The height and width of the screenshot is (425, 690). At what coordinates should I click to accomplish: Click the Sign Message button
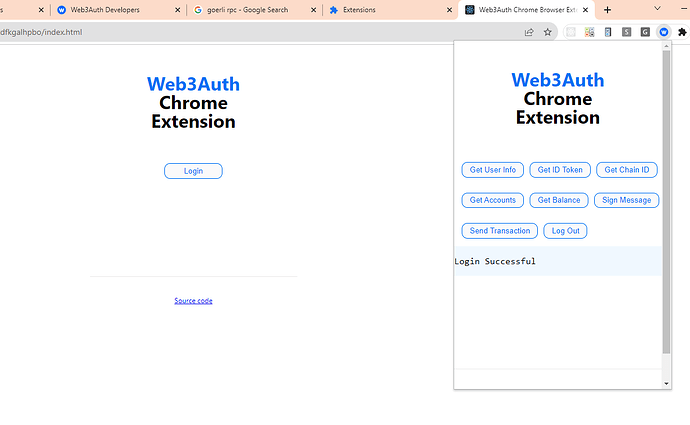pyautogui.click(x=626, y=200)
